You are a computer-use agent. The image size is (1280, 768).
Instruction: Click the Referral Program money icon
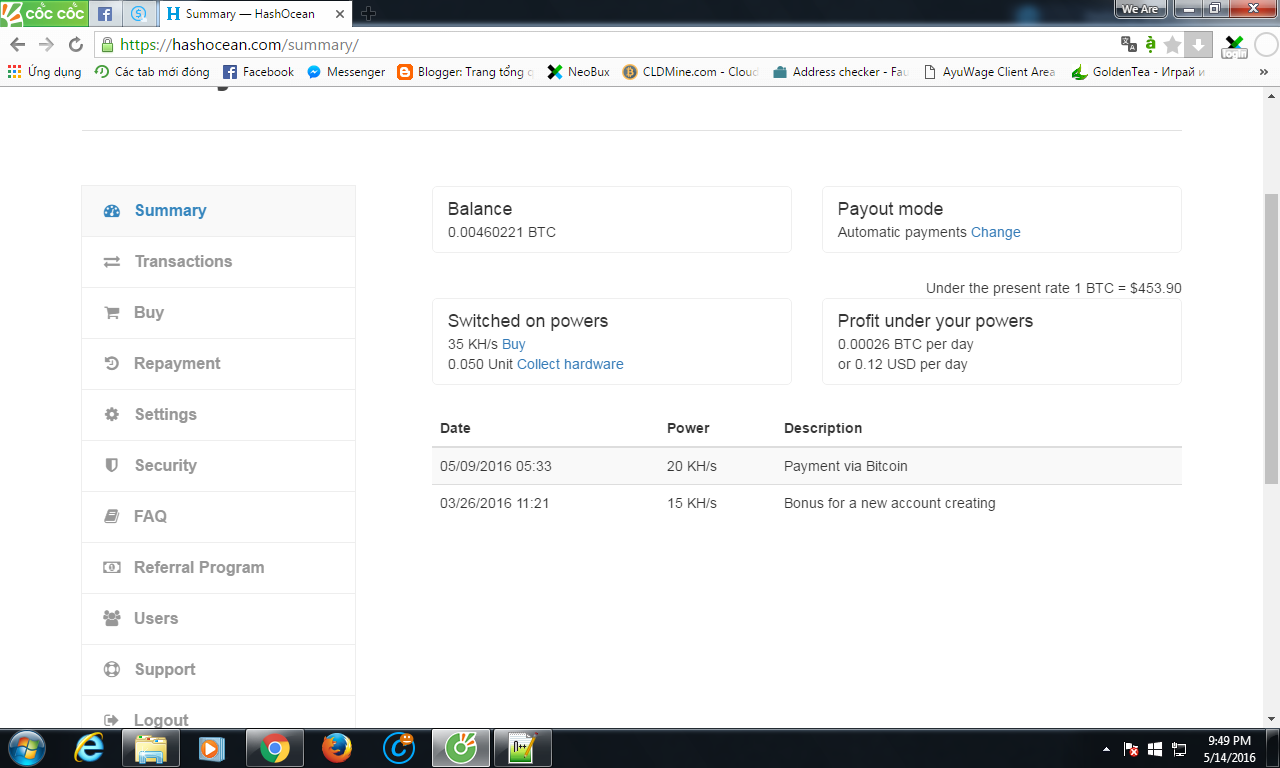pyautogui.click(x=112, y=568)
